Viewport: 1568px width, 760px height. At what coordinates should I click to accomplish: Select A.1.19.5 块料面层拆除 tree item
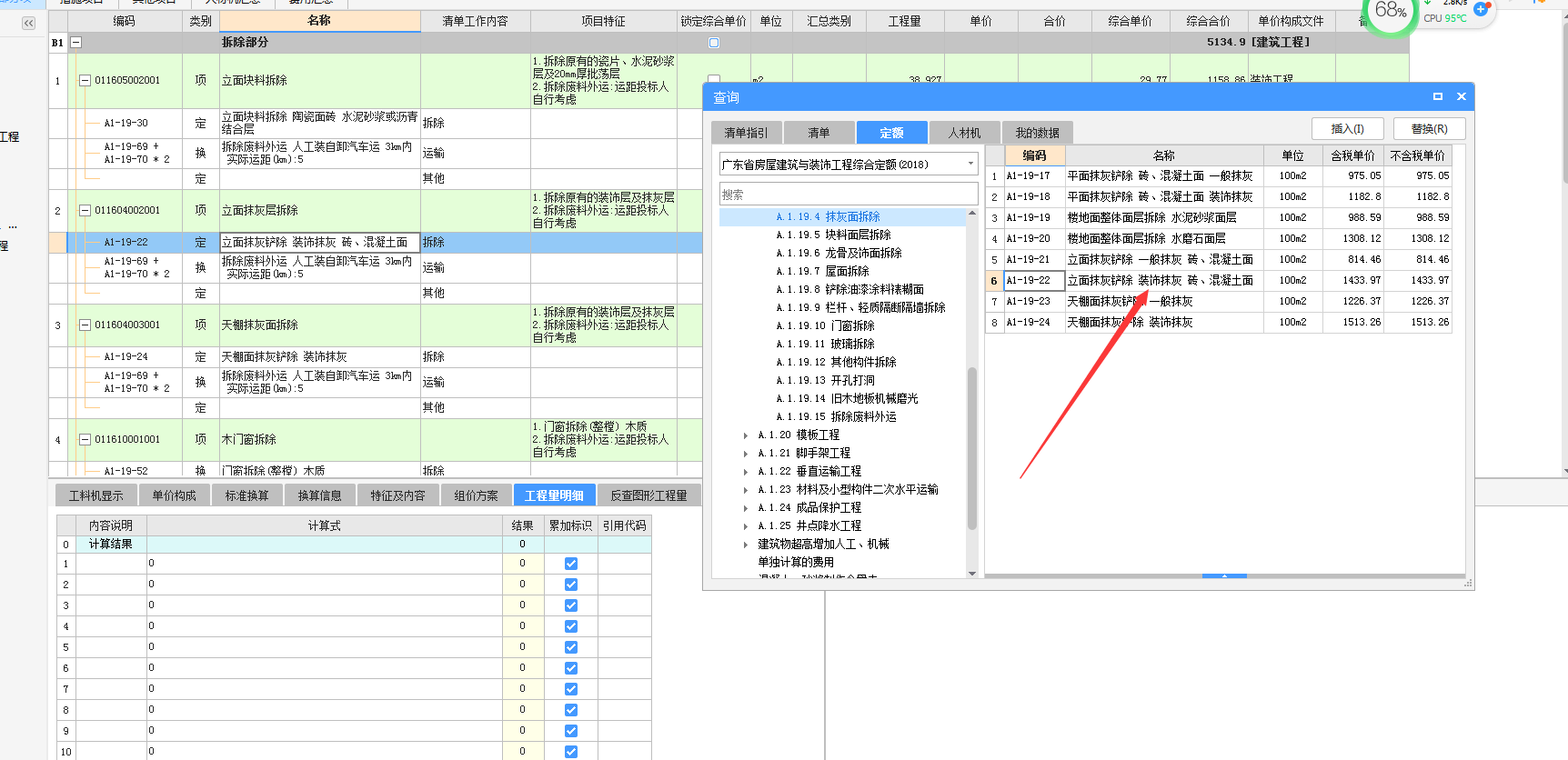point(833,235)
